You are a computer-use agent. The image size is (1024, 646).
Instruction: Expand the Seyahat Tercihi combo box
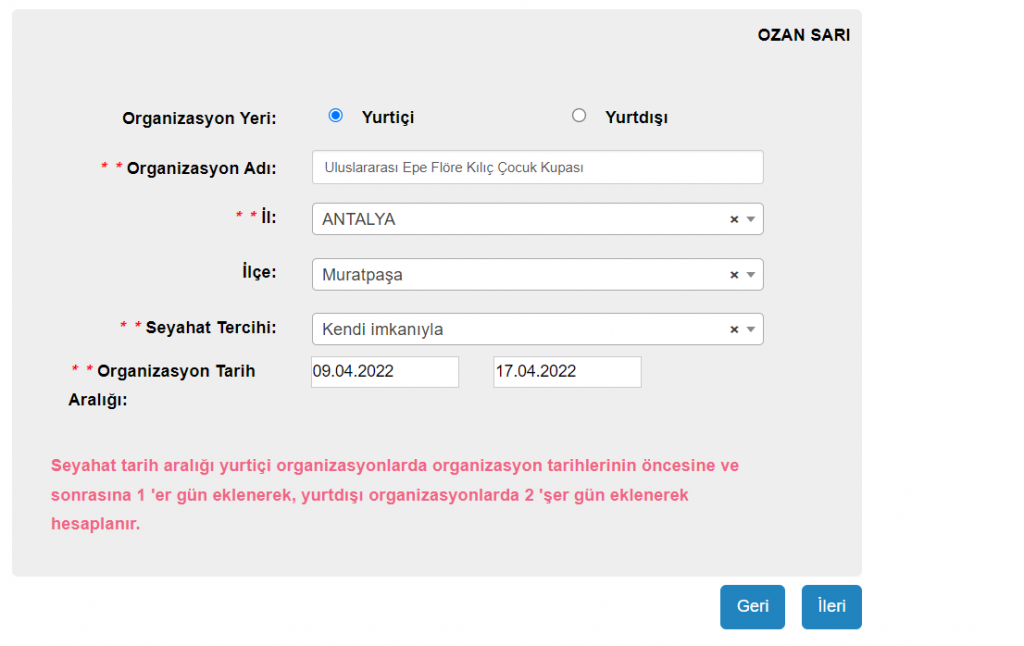click(520, 329)
